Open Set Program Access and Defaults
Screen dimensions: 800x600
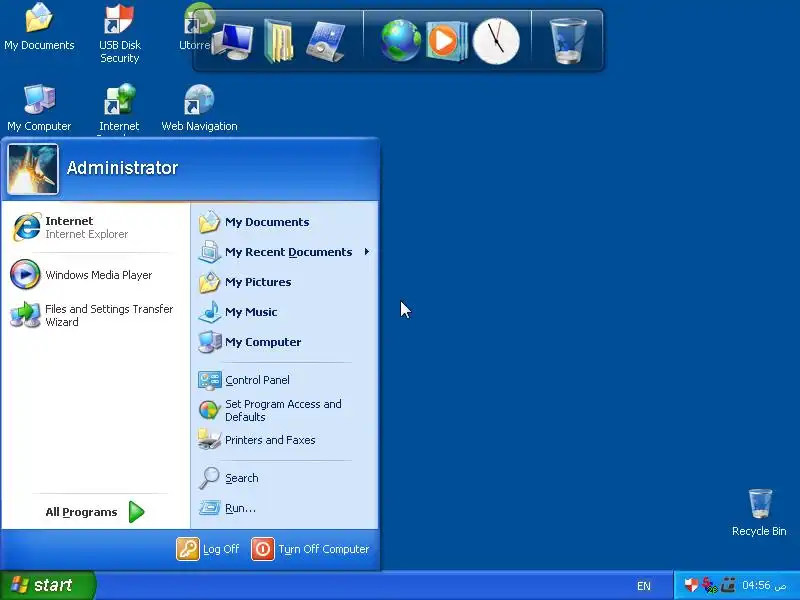(x=284, y=410)
